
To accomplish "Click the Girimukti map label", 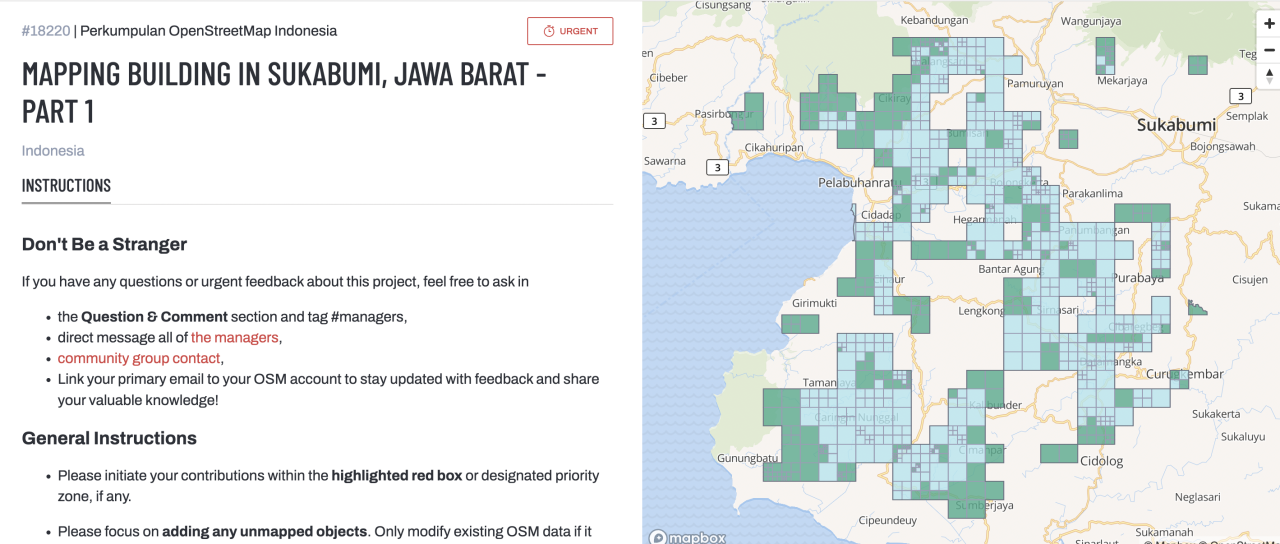I will click(814, 302).
